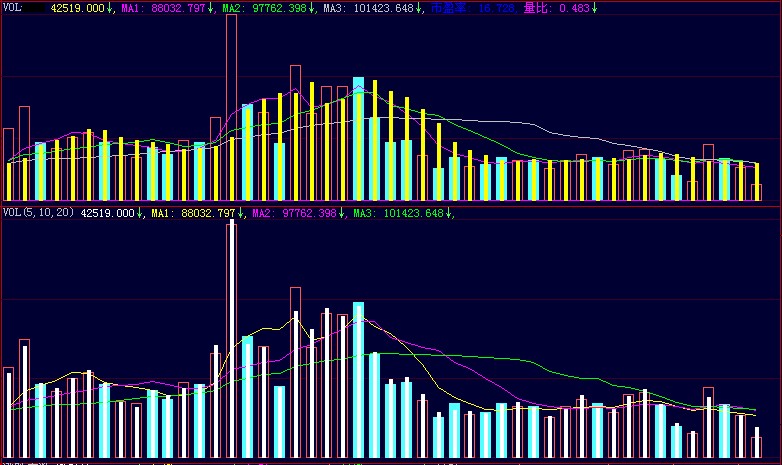Click the down arrow after lower panel 42519.000
This screenshot has width=782, height=465.
[x=139, y=213]
